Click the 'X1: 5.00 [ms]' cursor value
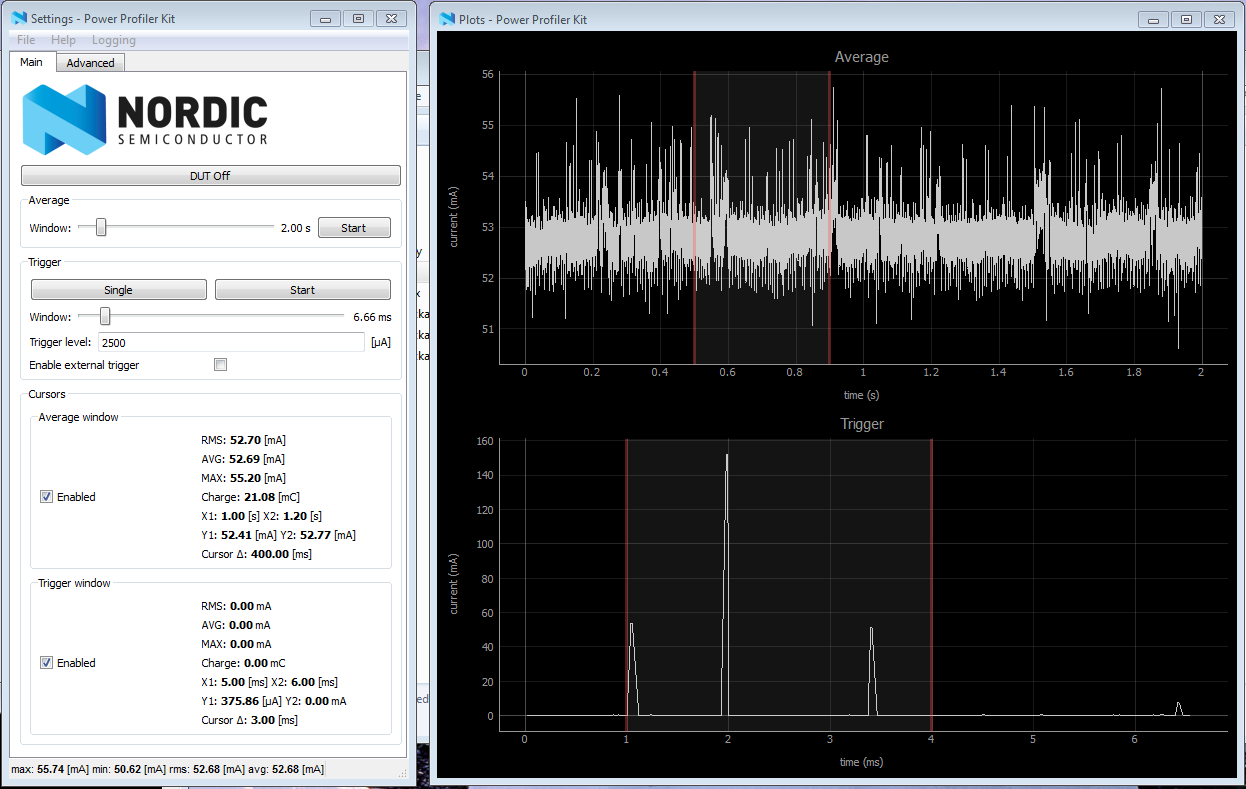Screen dimensions: 1246x789 pyautogui.click(x=234, y=682)
